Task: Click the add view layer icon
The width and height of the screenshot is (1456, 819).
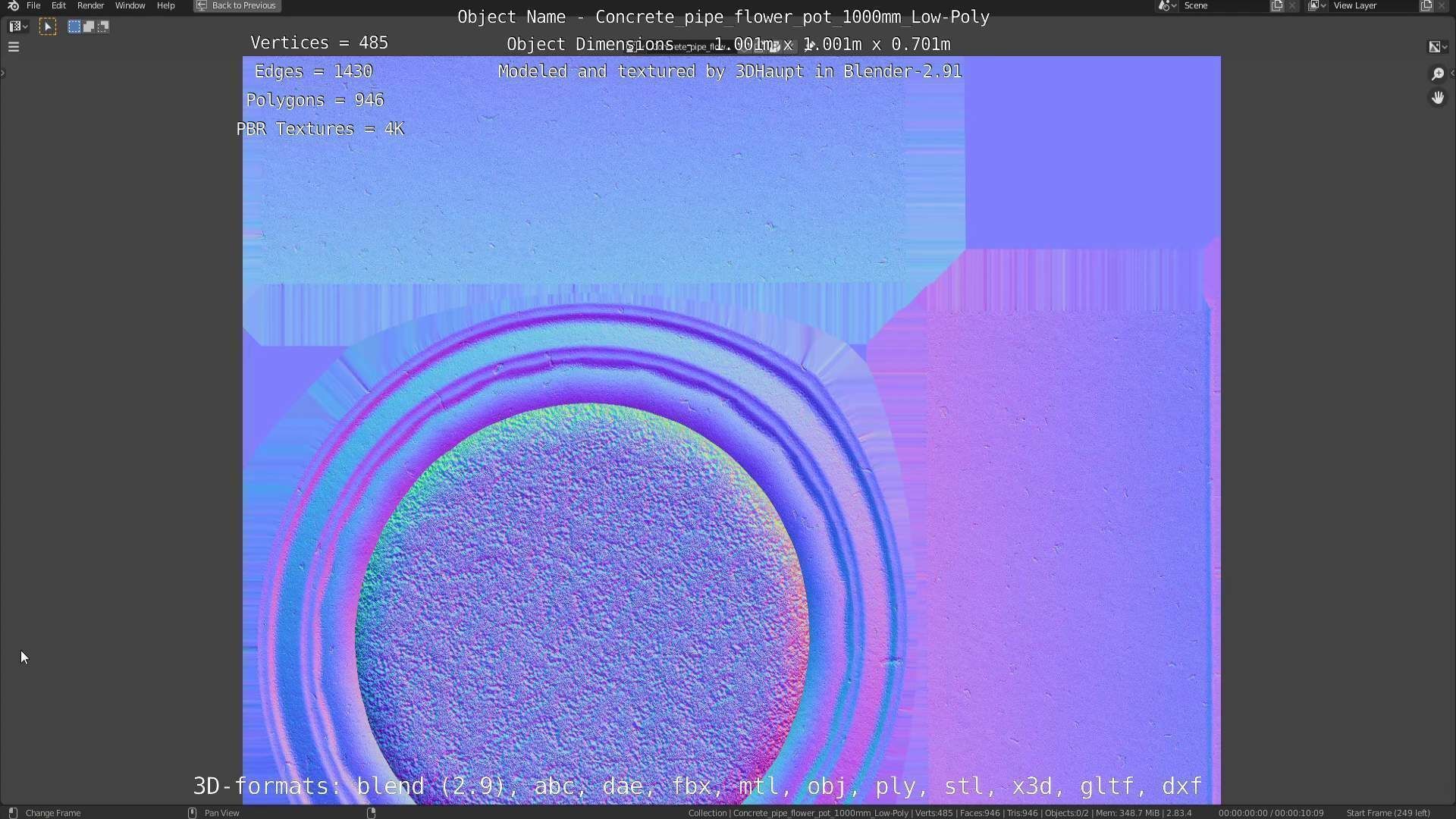Action: pos(1426,5)
